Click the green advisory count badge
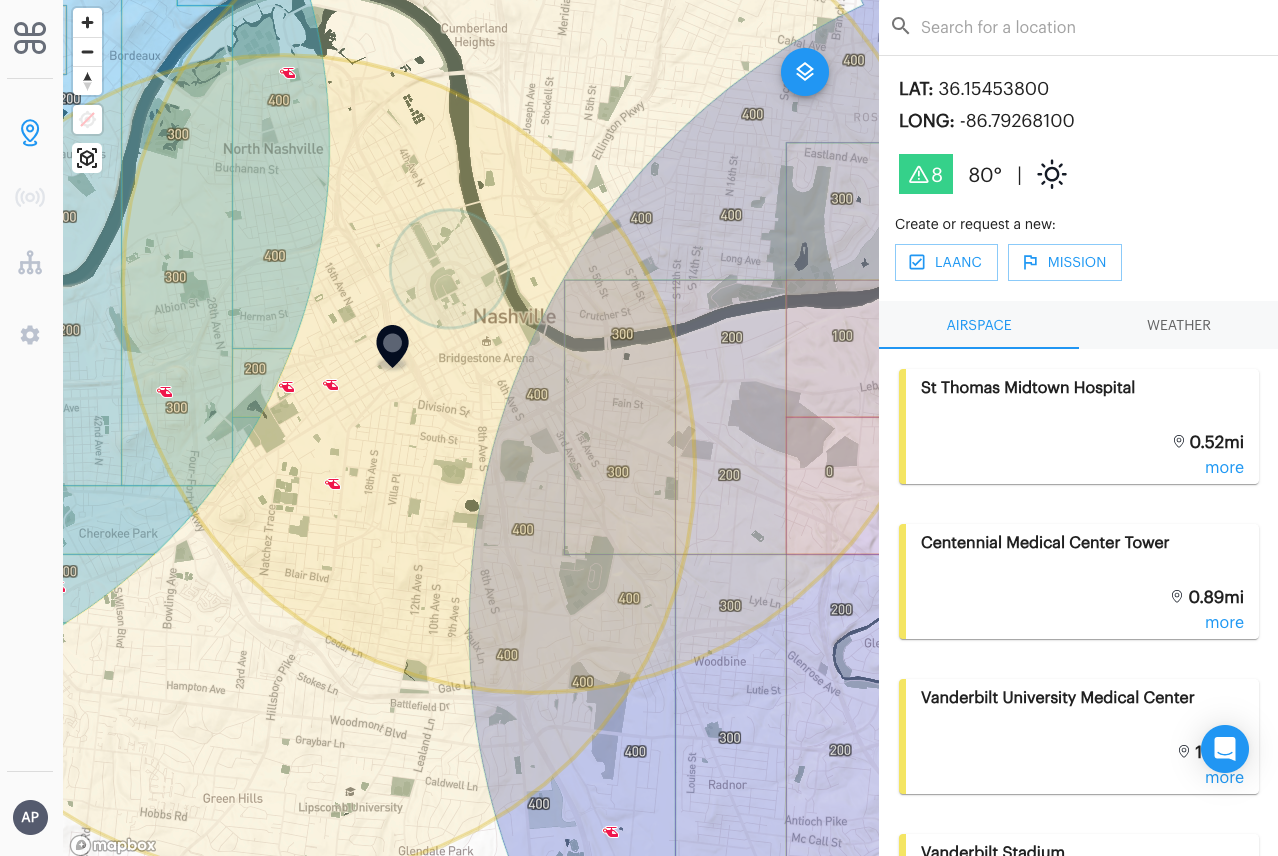Screen dimensions: 1278x856 pyautogui.click(x=926, y=175)
